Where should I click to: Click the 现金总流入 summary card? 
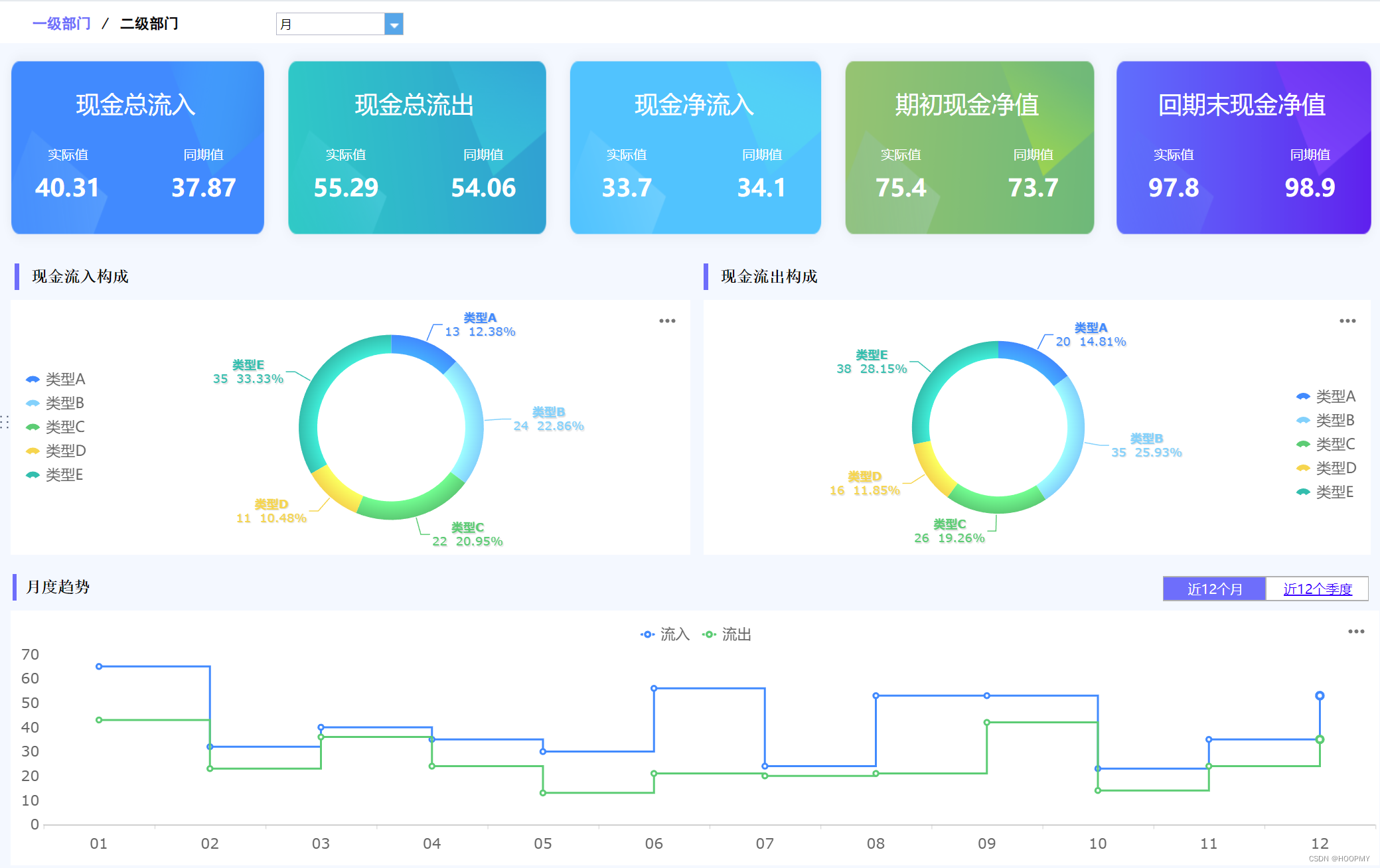[137, 147]
